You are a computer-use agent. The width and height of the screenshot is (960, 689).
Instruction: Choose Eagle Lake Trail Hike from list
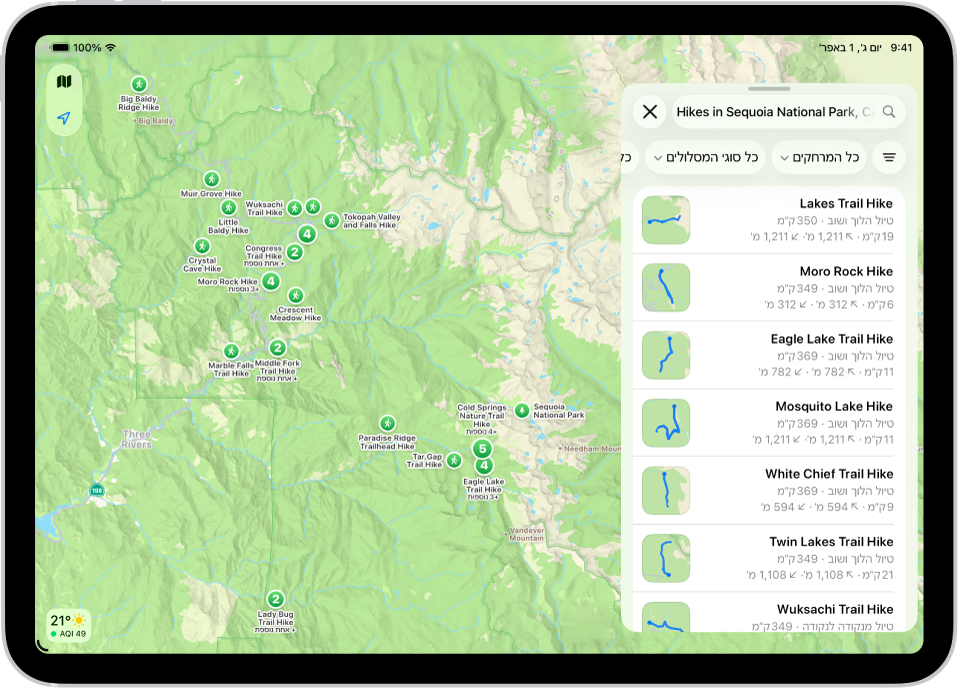point(768,355)
